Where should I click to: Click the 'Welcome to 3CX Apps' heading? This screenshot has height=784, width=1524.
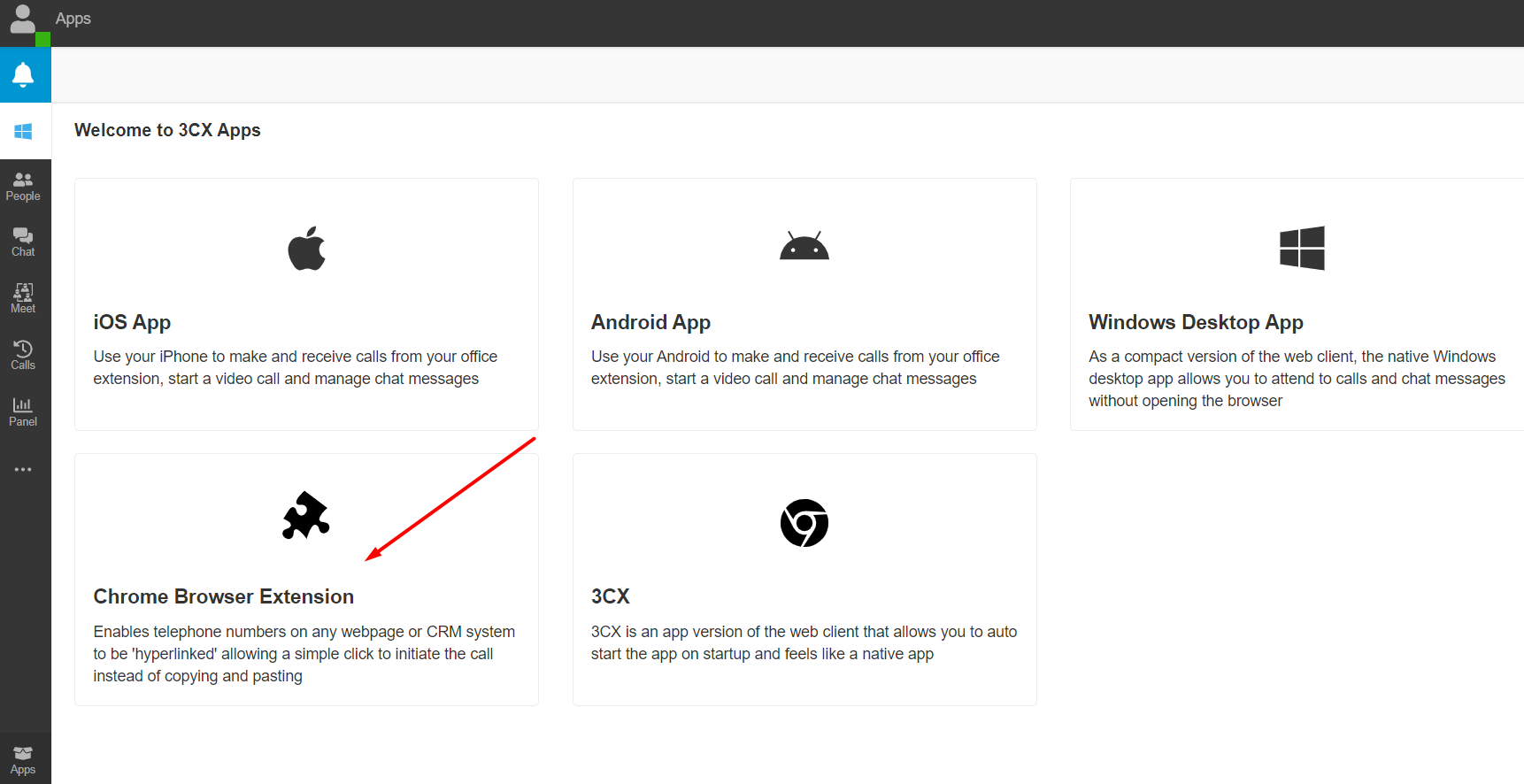click(x=167, y=130)
